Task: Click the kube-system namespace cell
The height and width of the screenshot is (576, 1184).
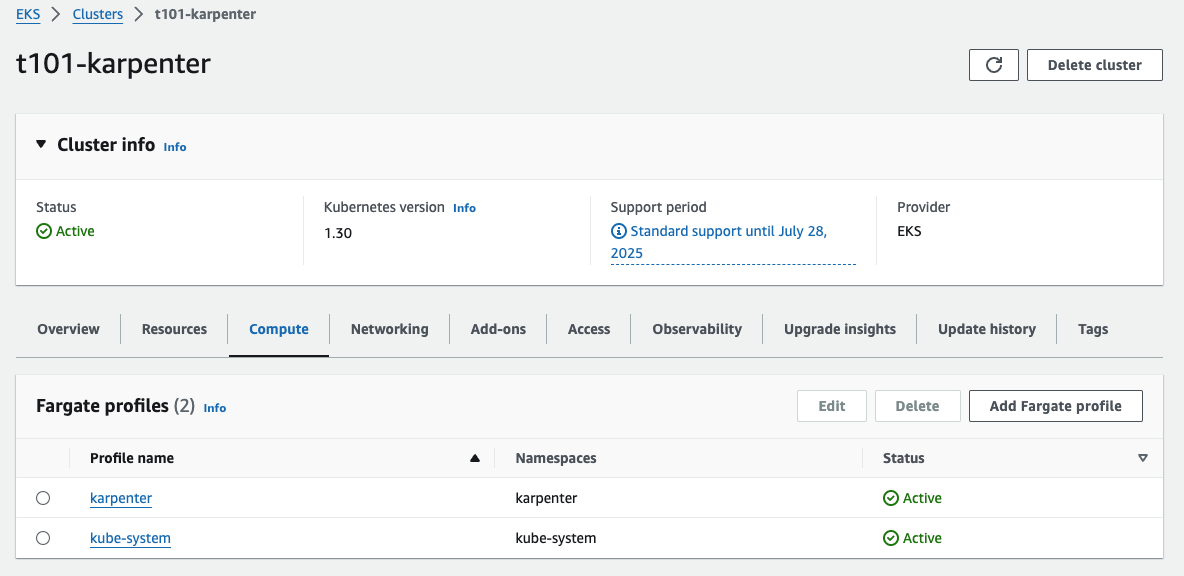Action: [556, 538]
